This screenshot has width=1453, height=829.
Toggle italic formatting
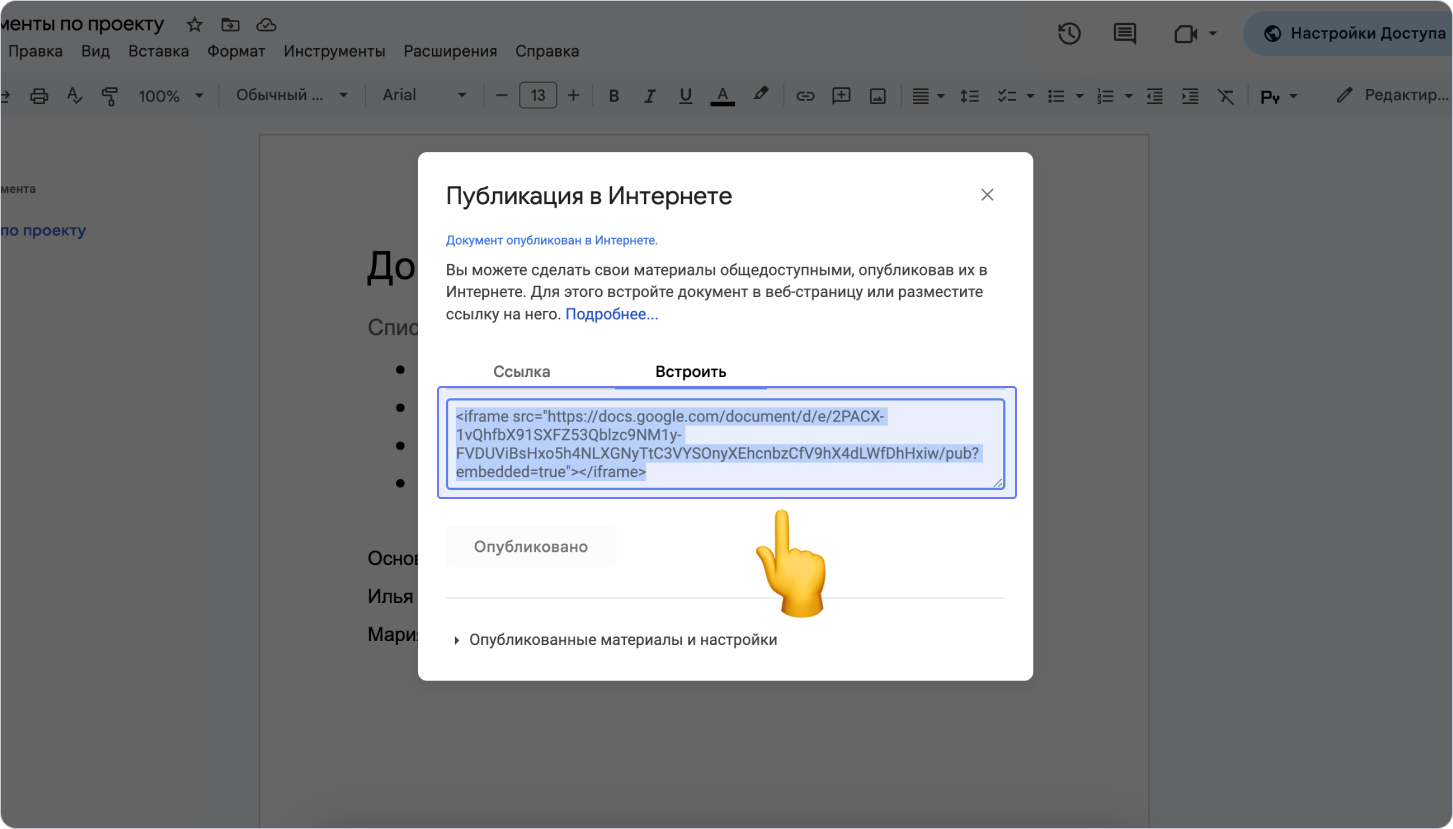649,96
